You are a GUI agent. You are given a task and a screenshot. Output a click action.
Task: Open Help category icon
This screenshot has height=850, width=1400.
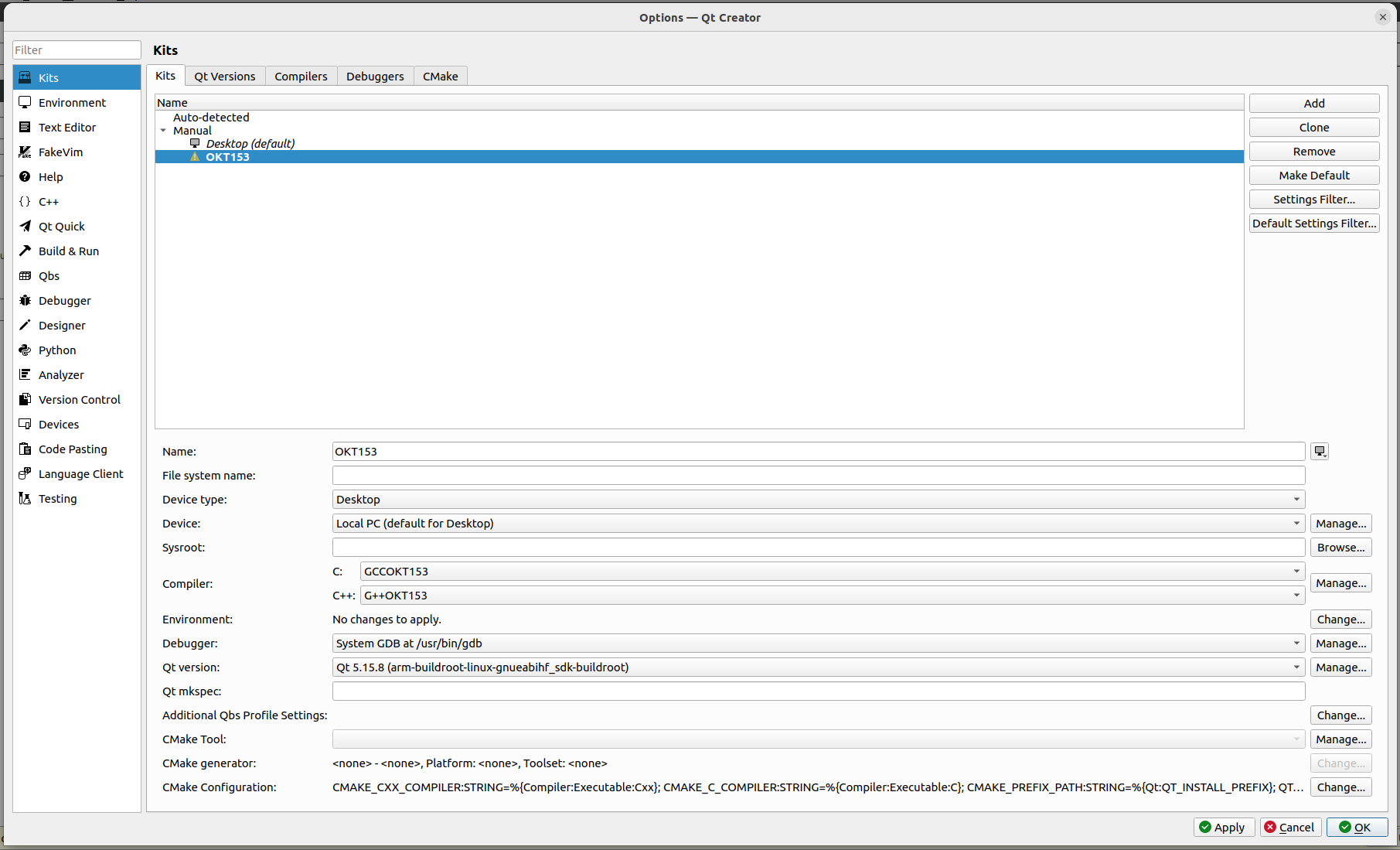[25, 176]
